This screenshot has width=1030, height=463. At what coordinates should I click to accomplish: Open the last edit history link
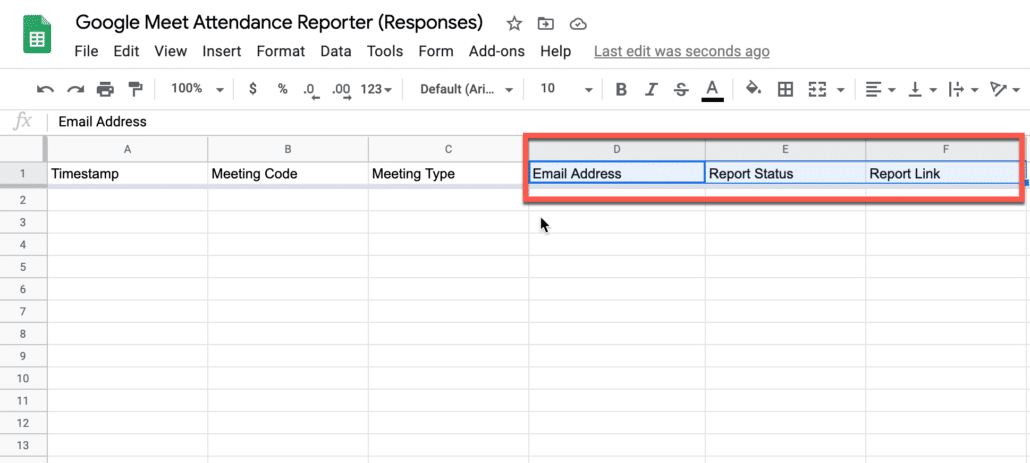point(682,51)
